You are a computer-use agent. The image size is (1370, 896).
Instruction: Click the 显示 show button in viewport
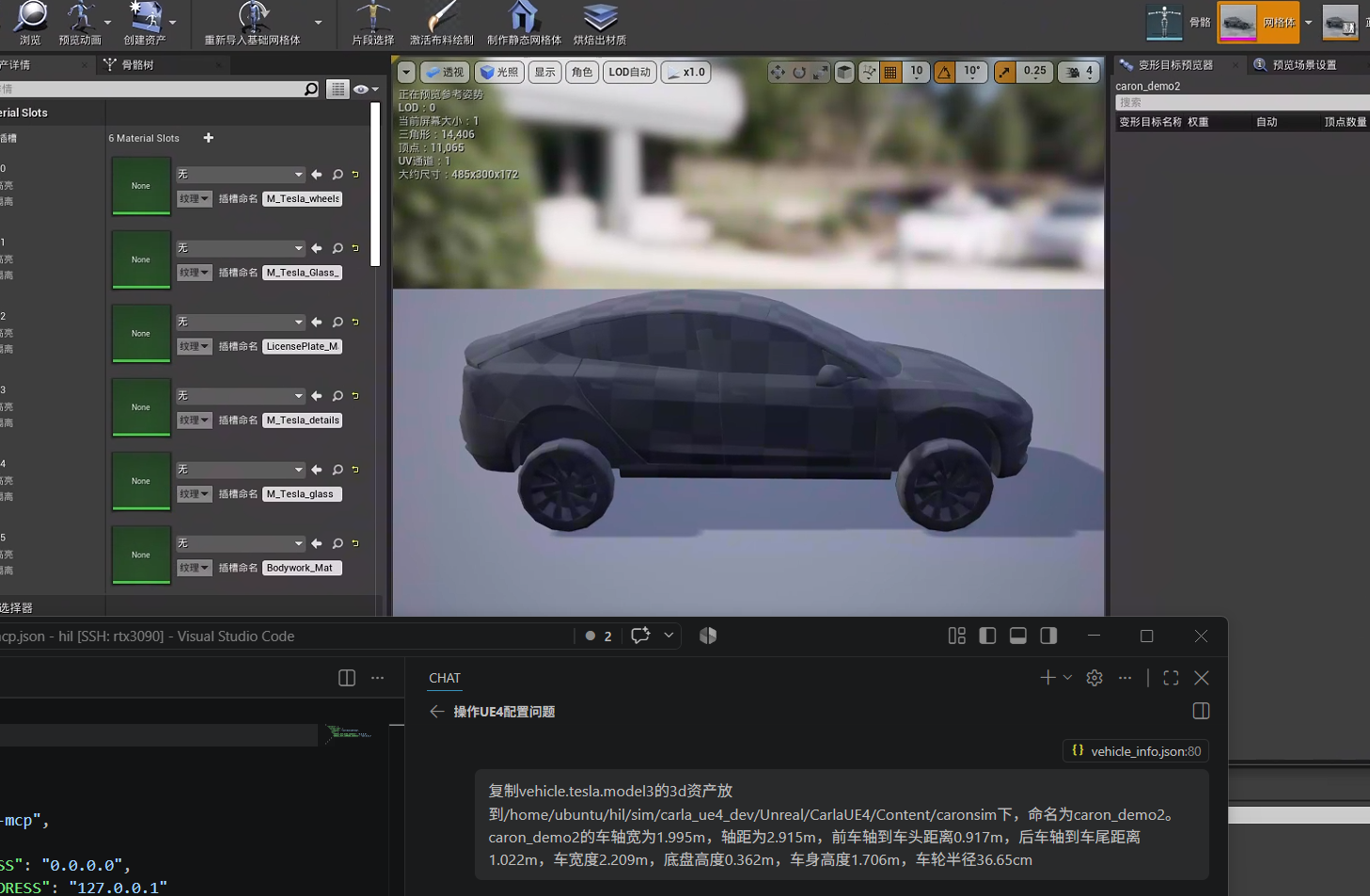point(545,72)
